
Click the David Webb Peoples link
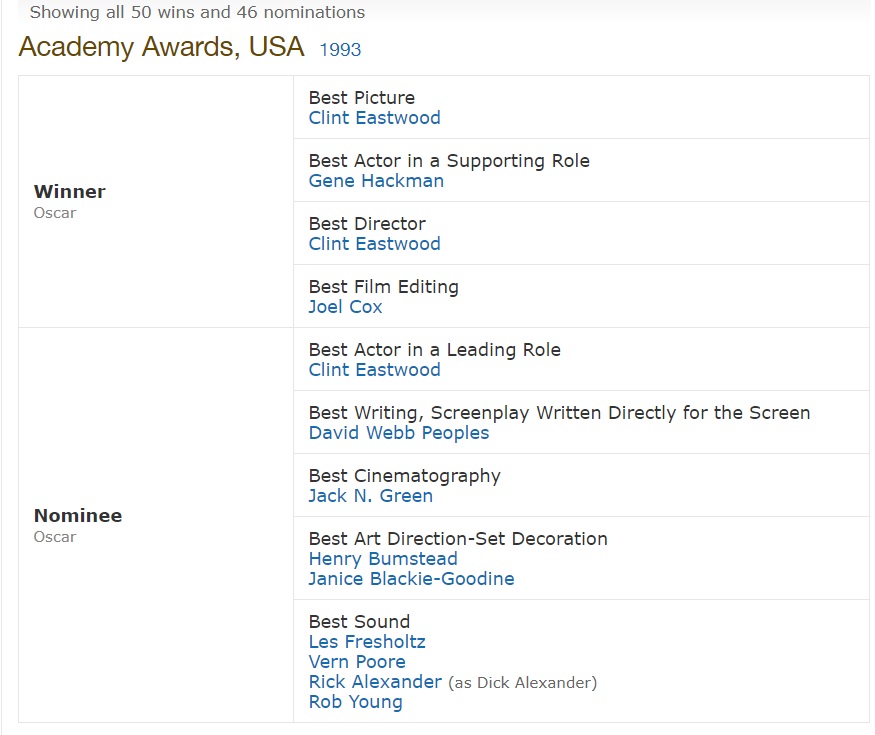(x=399, y=433)
